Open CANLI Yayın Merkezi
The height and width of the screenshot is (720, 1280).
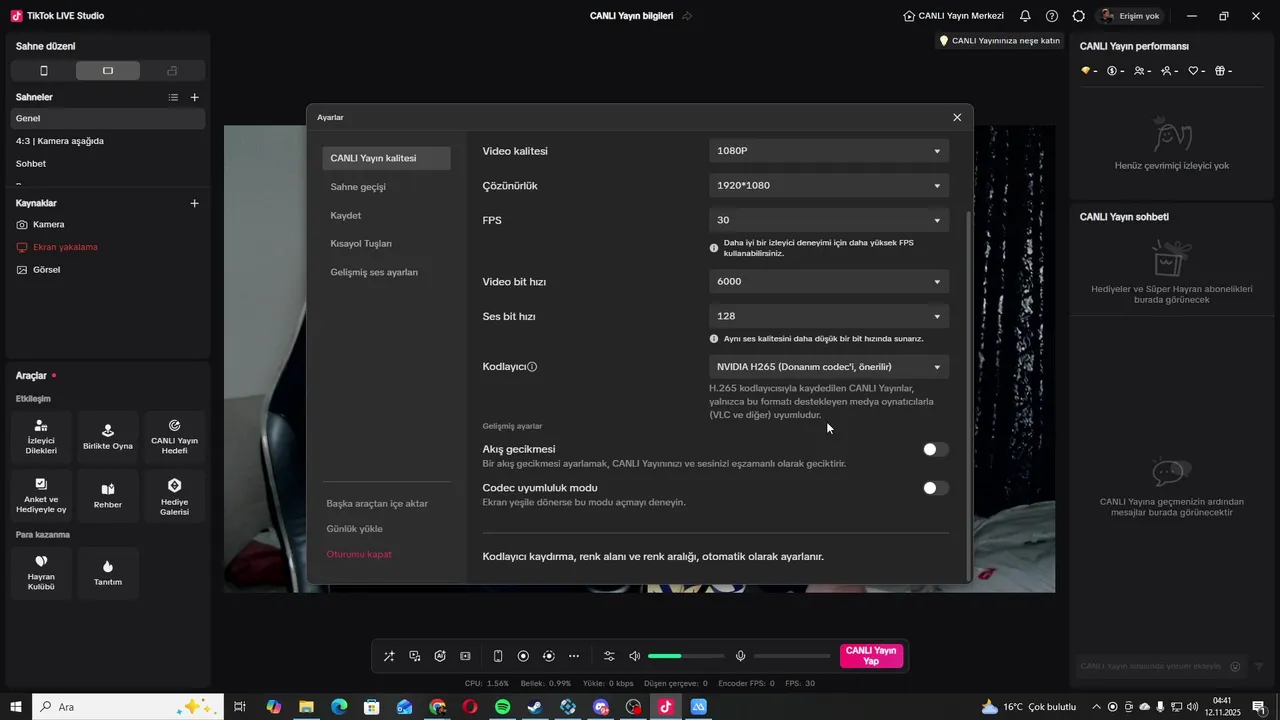[x=953, y=16]
